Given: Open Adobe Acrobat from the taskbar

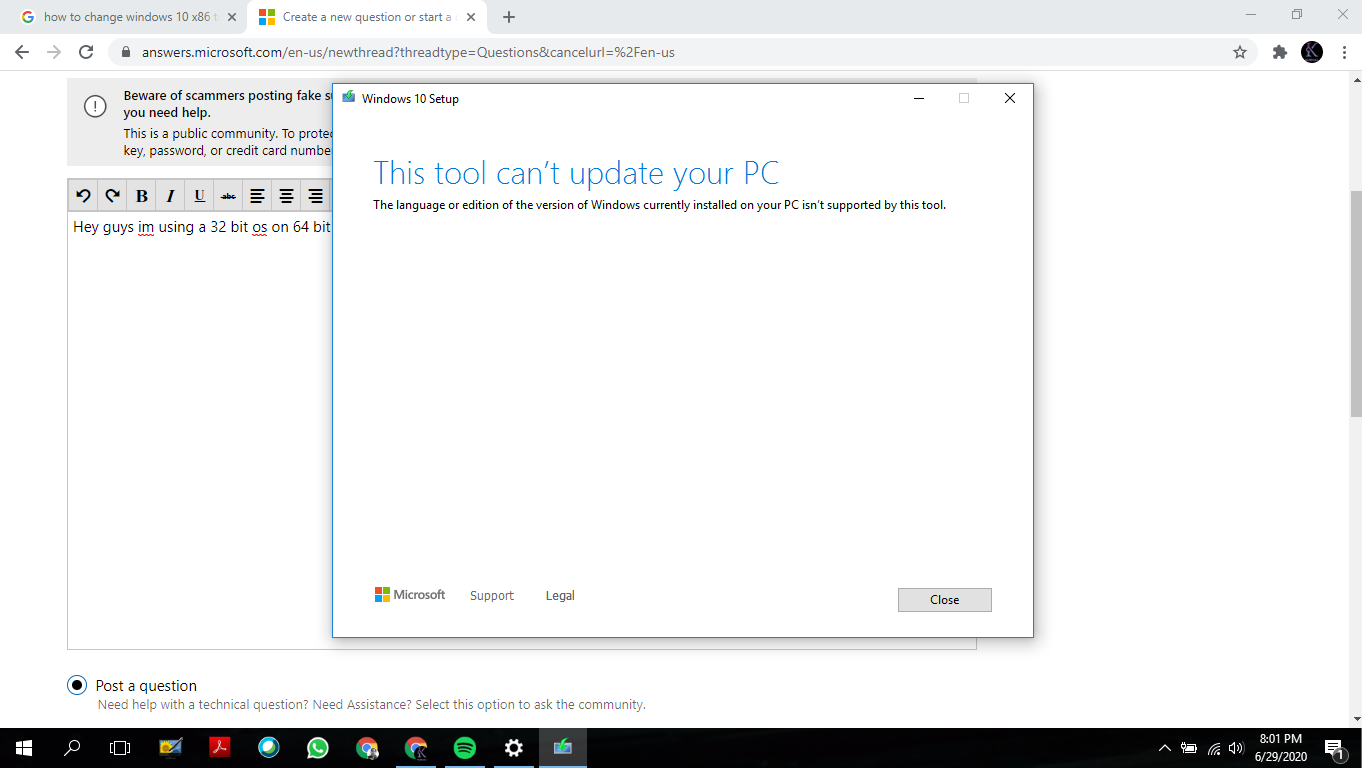Looking at the screenshot, I should click(x=219, y=747).
